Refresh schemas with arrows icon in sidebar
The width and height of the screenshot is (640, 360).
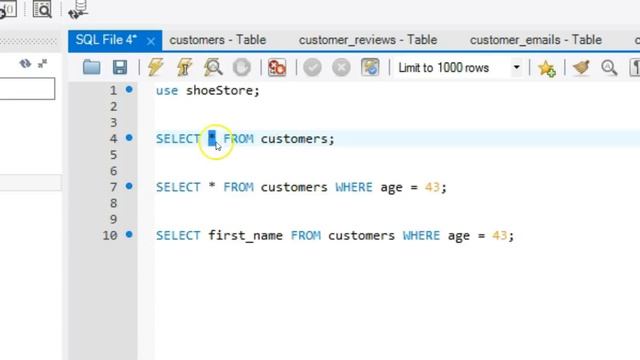pyautogui.click(x=25, y=64)
